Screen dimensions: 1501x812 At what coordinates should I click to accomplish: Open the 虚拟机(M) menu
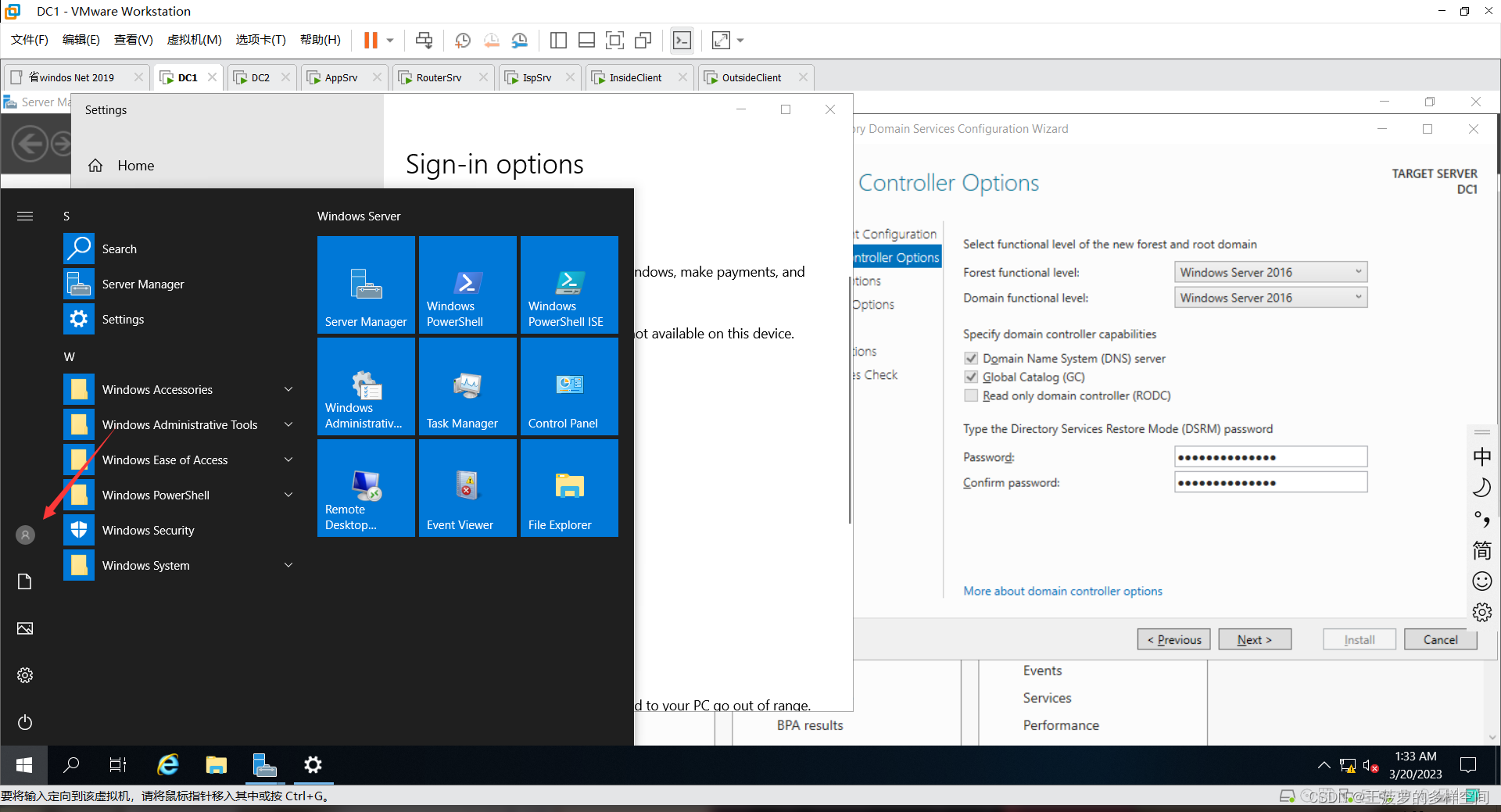(x=195, y=40)
